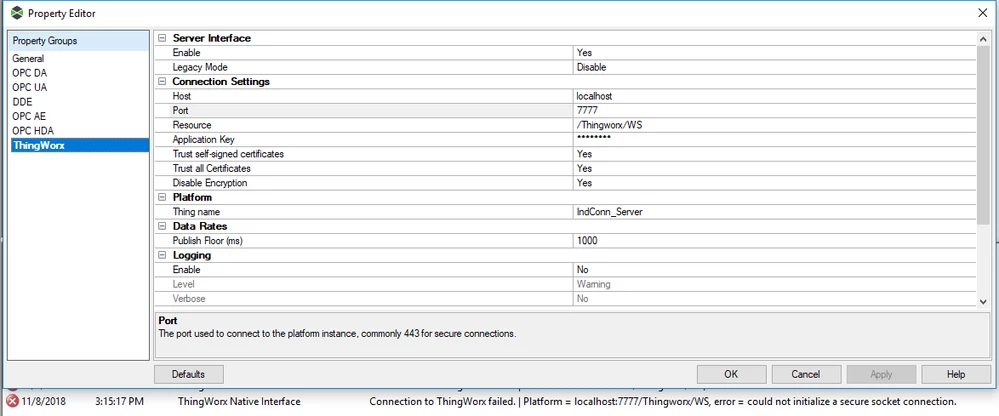This screenshot has height=416, width=999.
Task: Select the ThingWorx property group
Action: 78,145
